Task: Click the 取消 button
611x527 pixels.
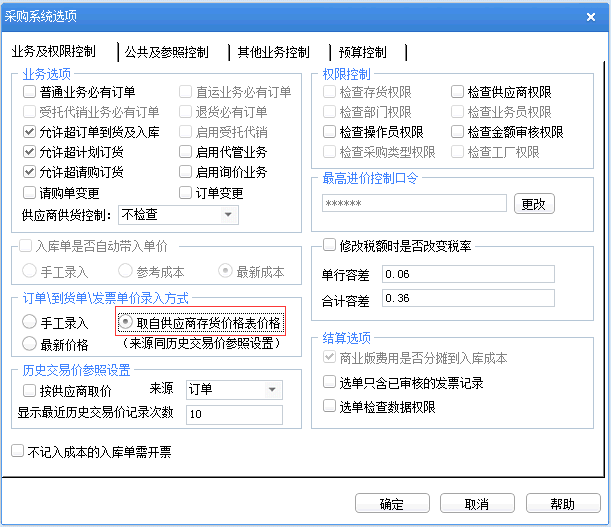Action: [477, 504]
